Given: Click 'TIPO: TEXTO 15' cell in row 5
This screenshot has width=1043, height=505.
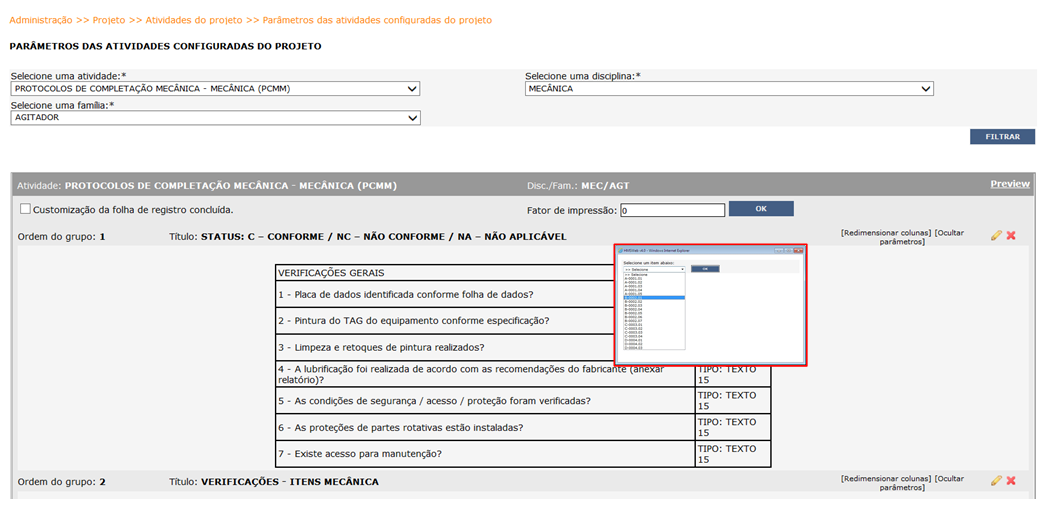Looking at the screenshot, I should point(733,401).
